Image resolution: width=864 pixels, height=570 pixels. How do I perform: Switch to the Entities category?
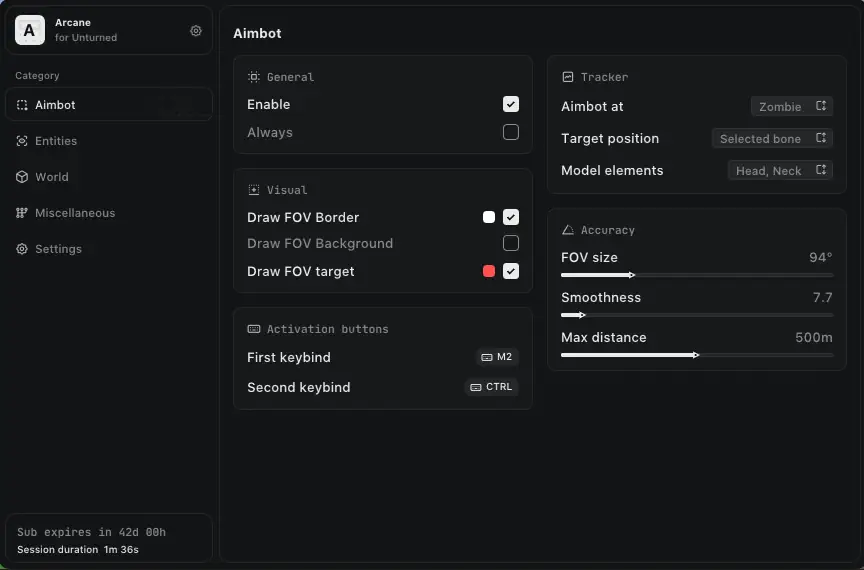(x=109, y=141)
